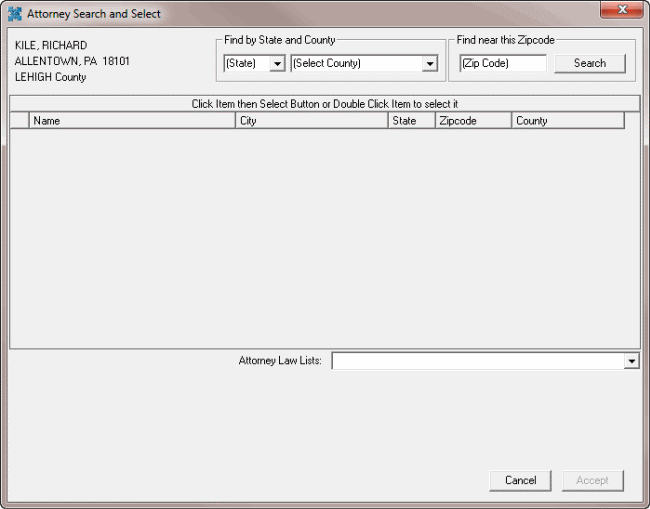Click into the Zip Code field
This screenshot has height=509, width=650.
coord(503,63)
